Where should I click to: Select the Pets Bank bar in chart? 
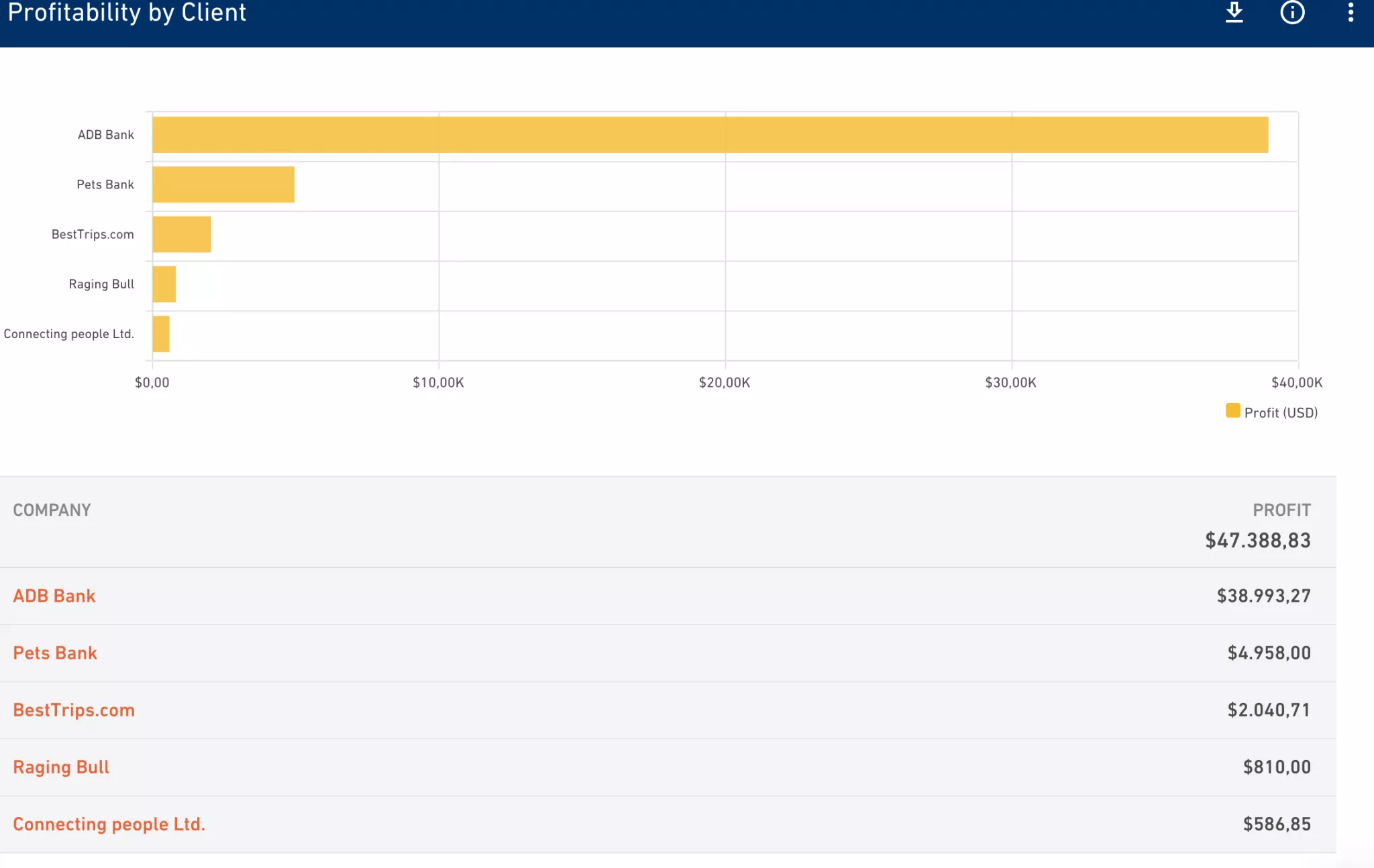pos(223,184)
